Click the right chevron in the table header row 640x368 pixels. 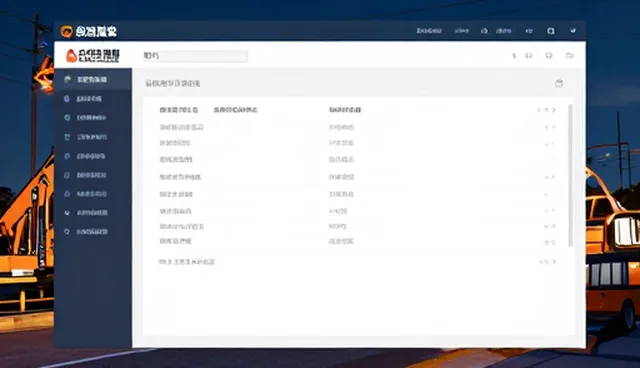tap(554, 110)
